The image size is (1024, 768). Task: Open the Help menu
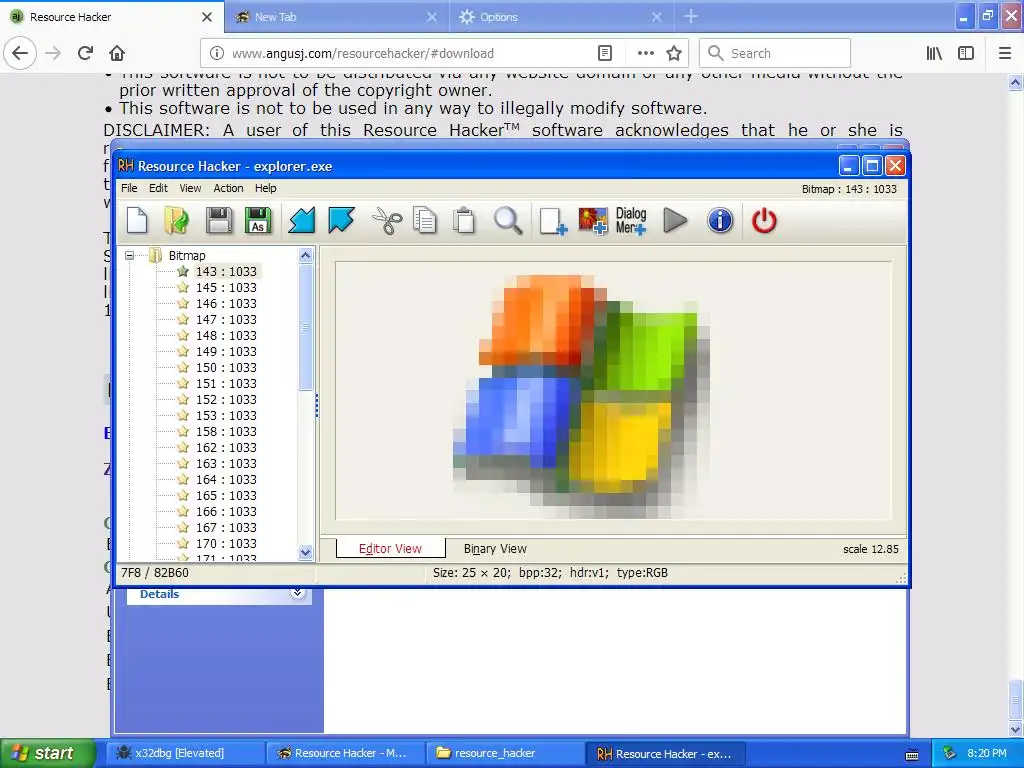(x=265, y=188)
